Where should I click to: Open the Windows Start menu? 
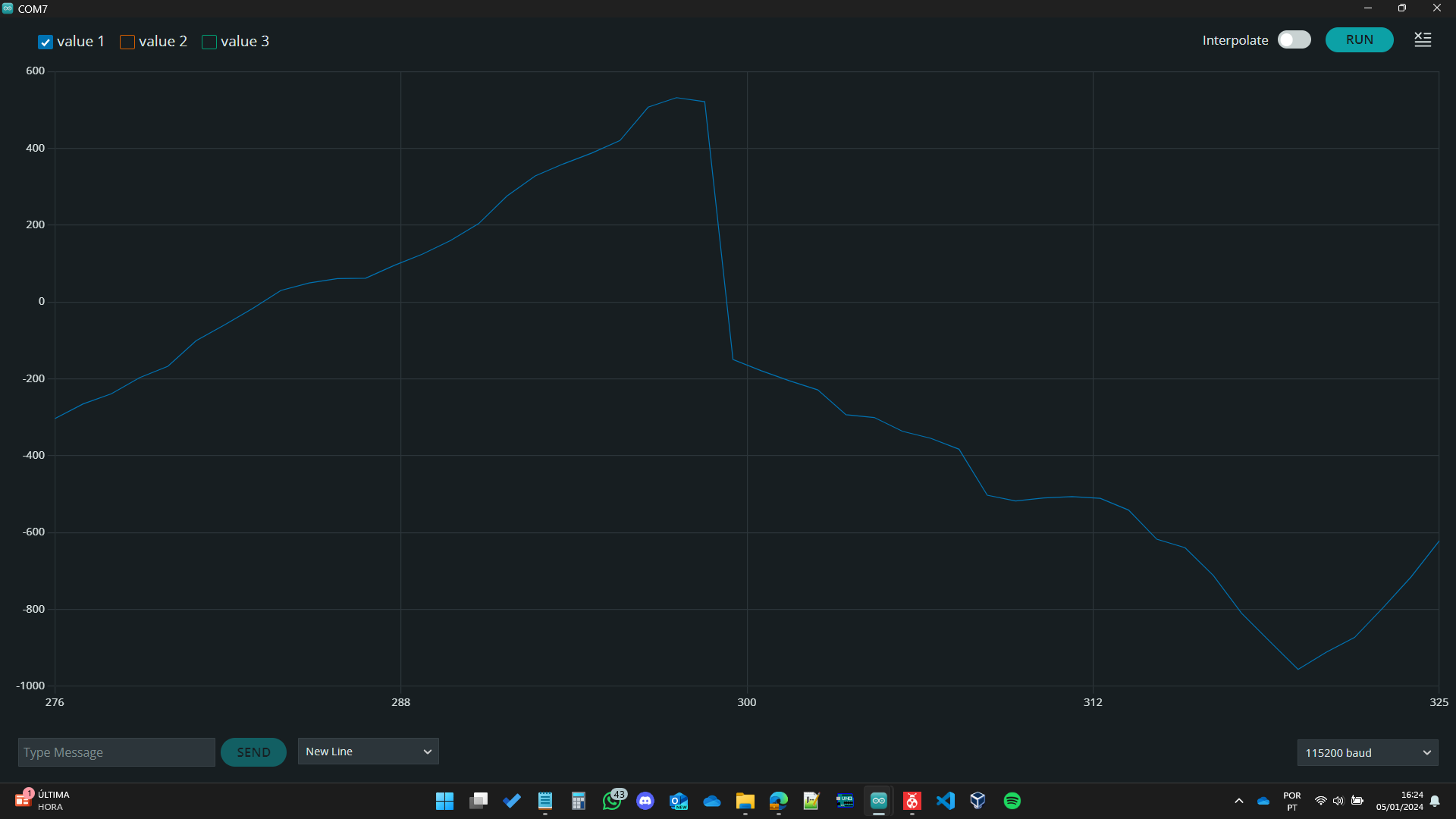444,801
